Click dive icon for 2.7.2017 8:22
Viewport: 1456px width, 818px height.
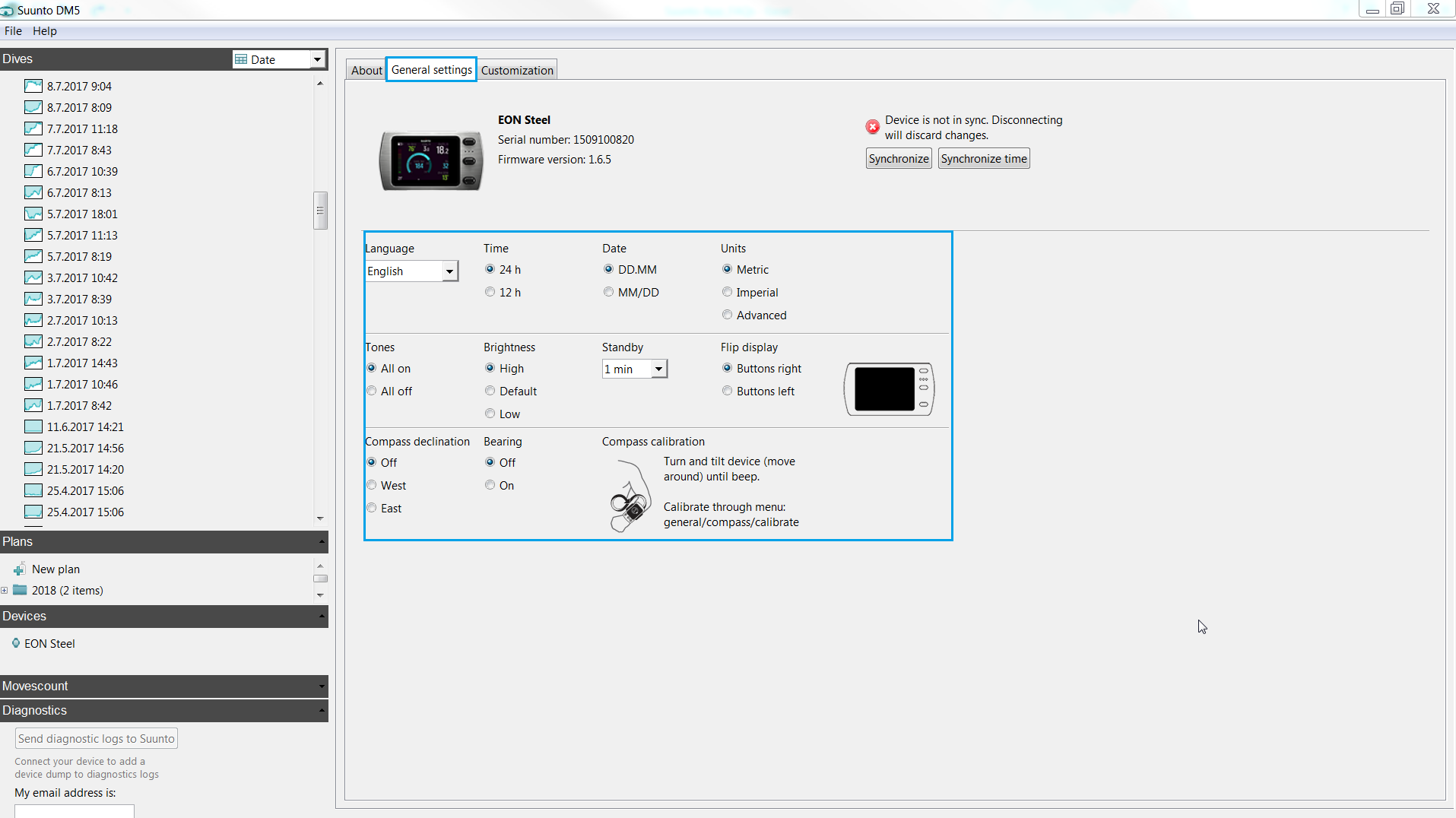pyautogui.click(x=33, y=341)
